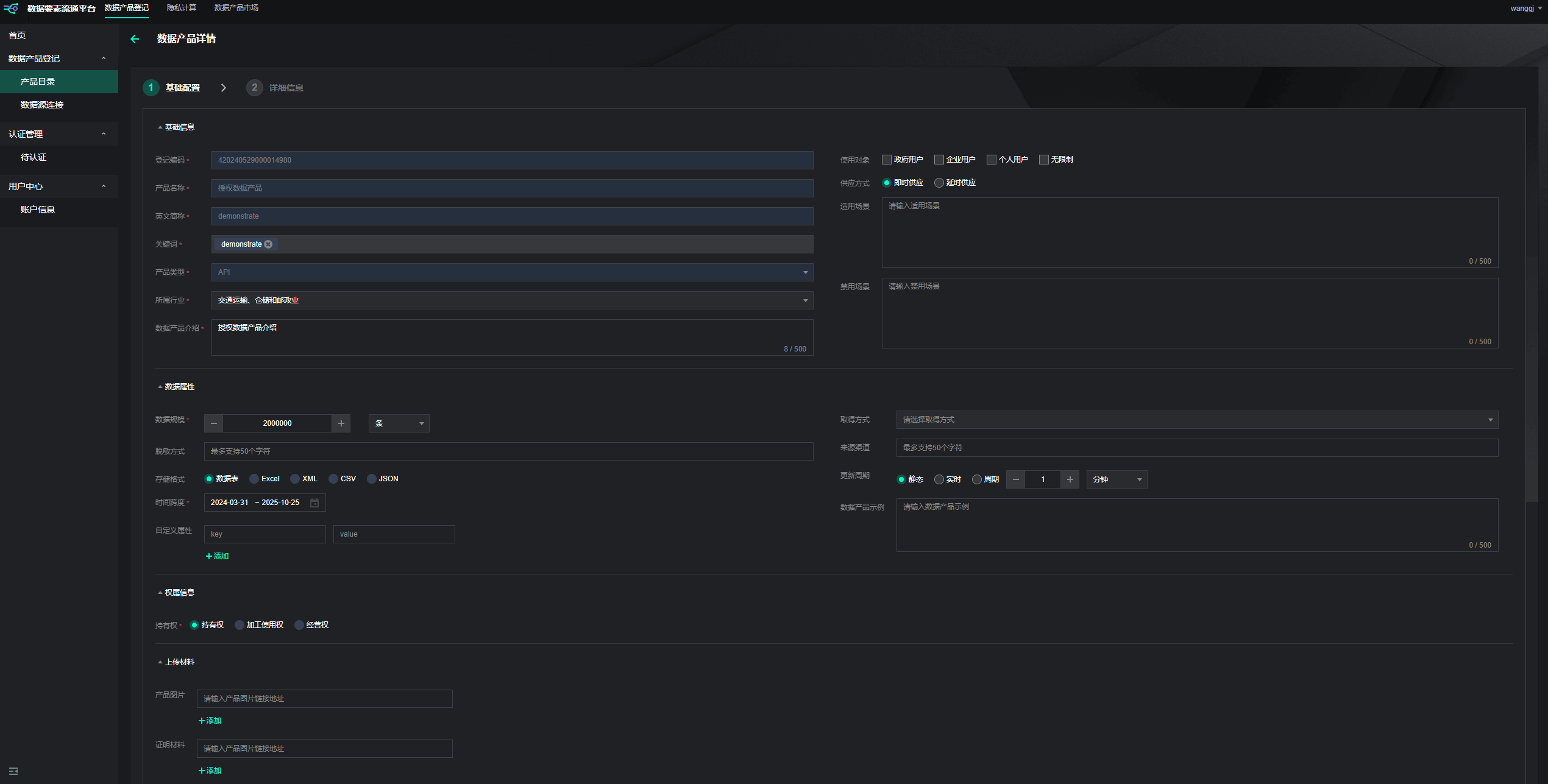1548x784 pixels.
Task: Remove the demonstrate keyword tag
Action: tap(268, 244)
